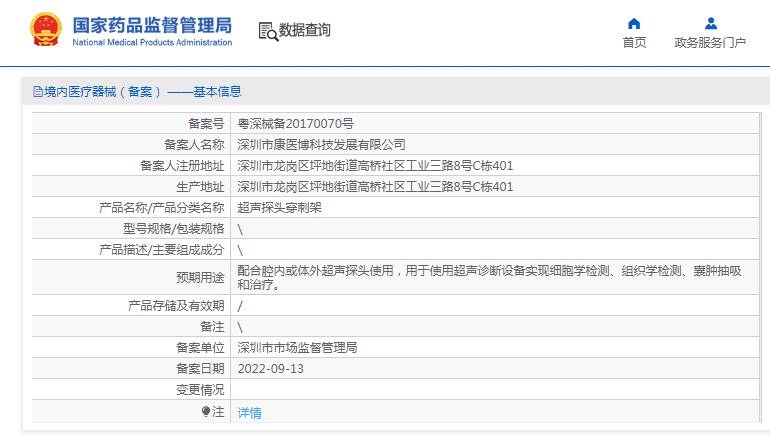Click the 产品存储及有效期 label
Screen dimensions: 770x435
click(x=176, y=306)
